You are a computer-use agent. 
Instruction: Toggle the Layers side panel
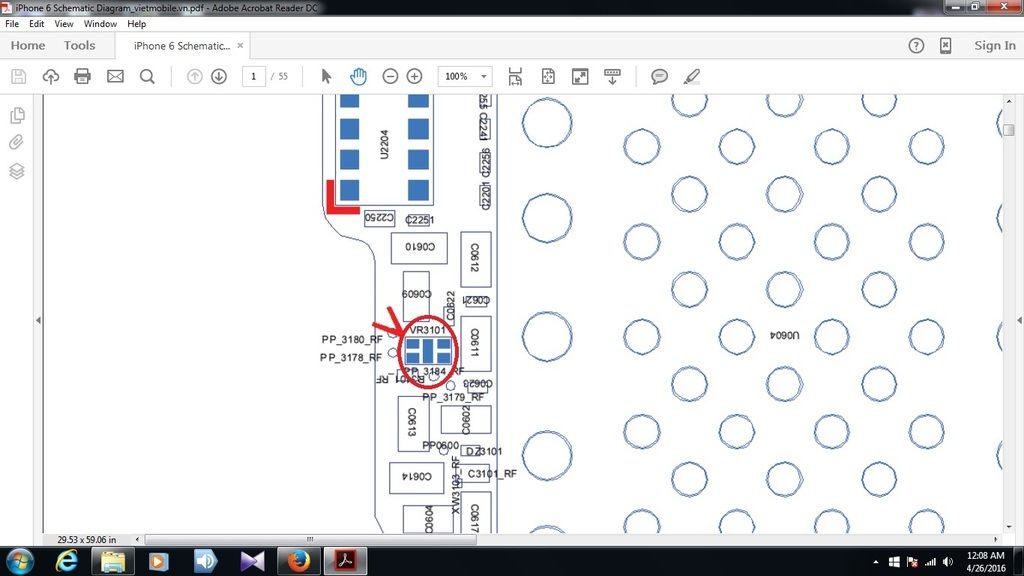(x=17, y=171)
